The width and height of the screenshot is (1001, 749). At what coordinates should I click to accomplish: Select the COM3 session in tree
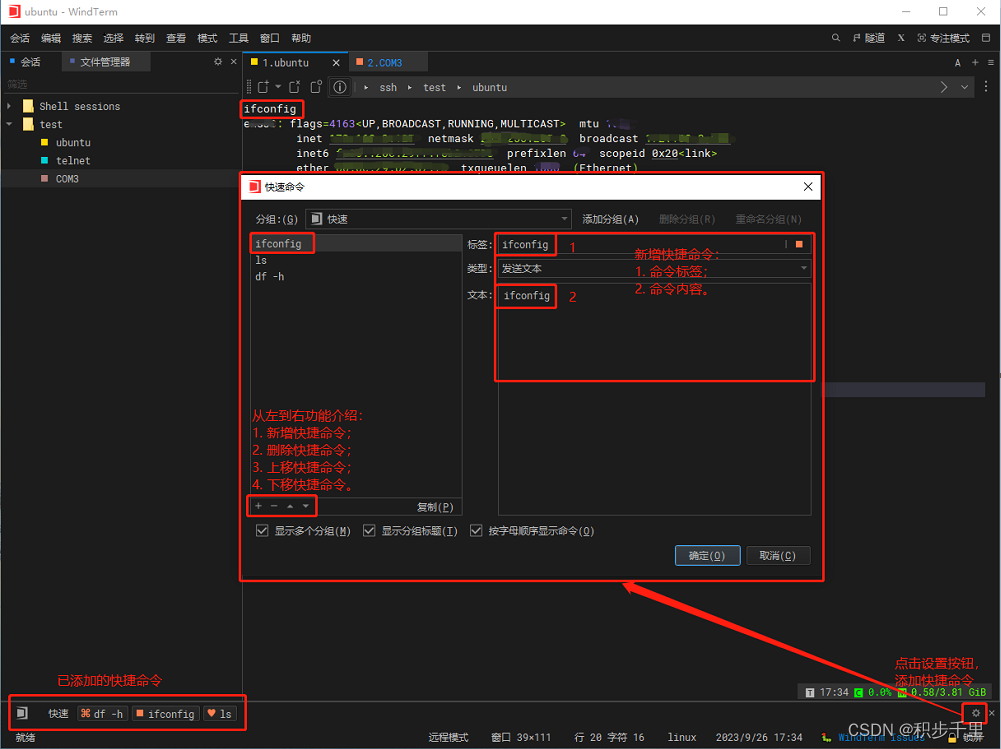pos(67,179)
